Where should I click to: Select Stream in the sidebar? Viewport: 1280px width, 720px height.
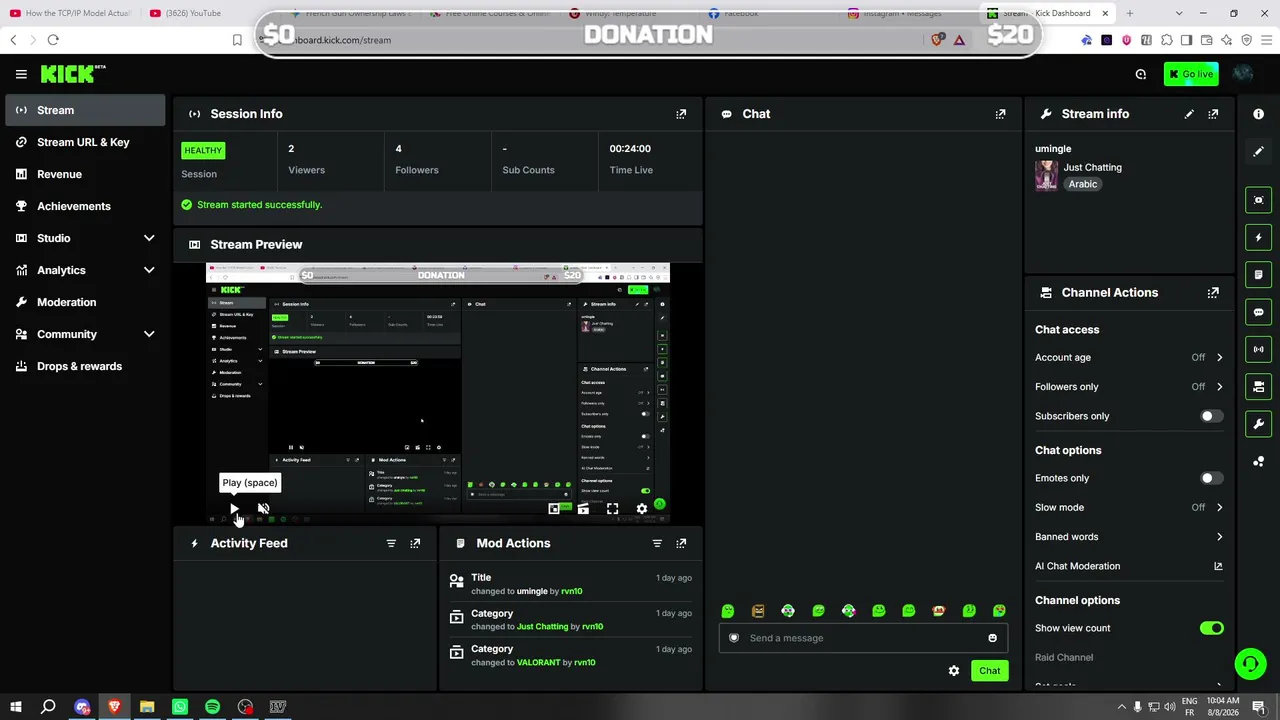click(x=85, y=110)
